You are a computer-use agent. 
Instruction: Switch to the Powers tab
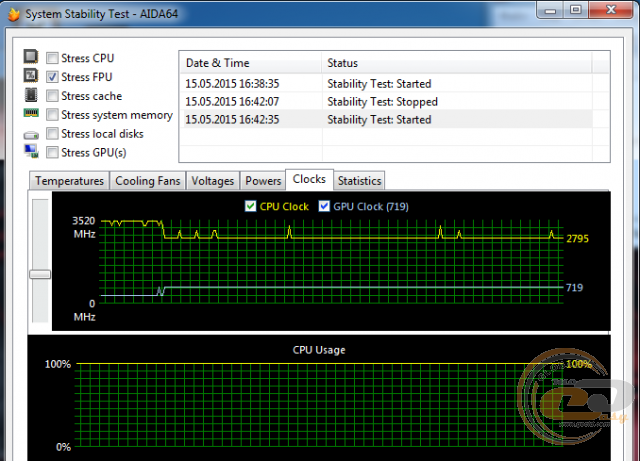263,181
